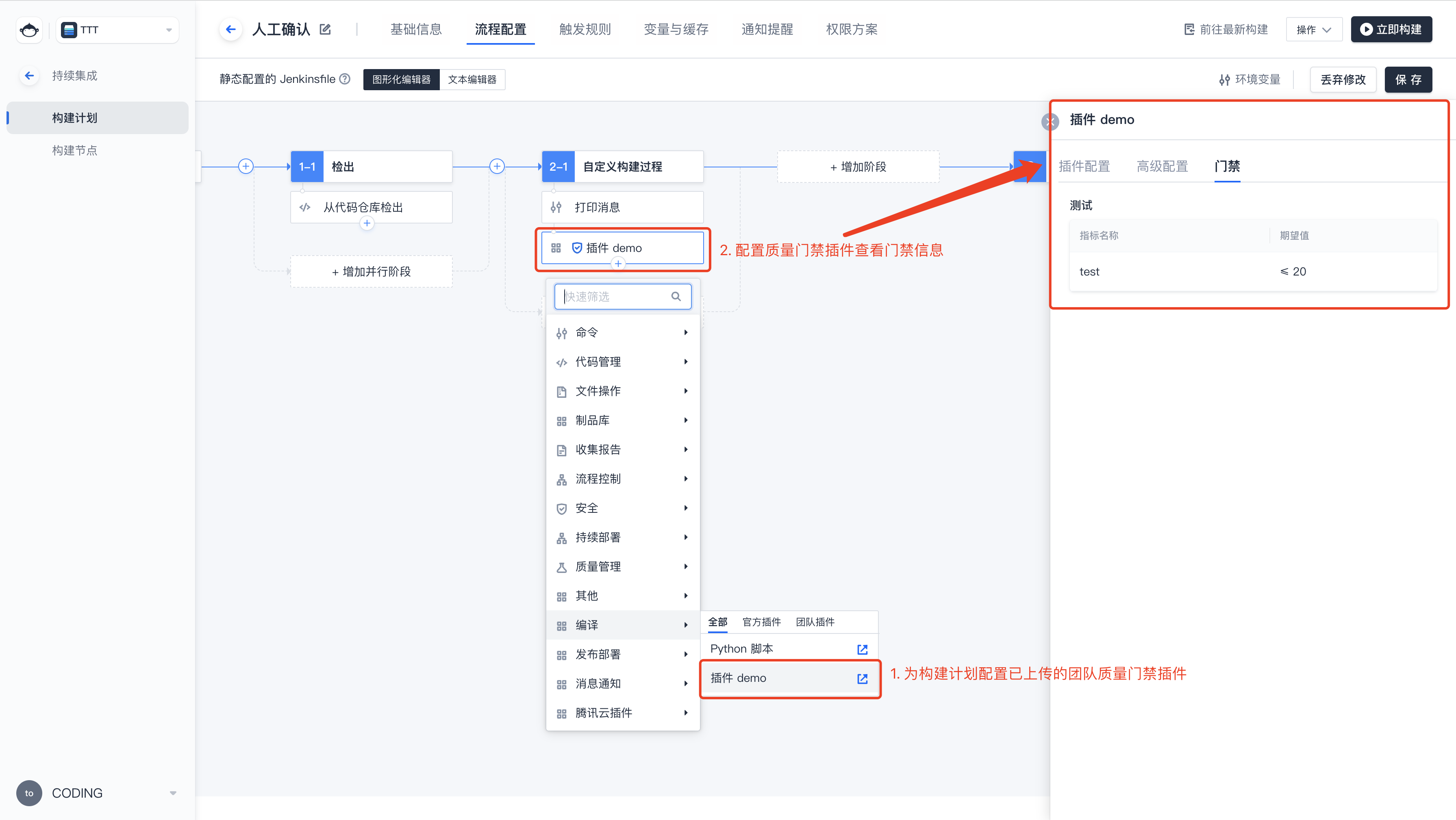Switch to 插件配置 panel tab
The image size is (1456, 820).
[x=1084, y=166]
